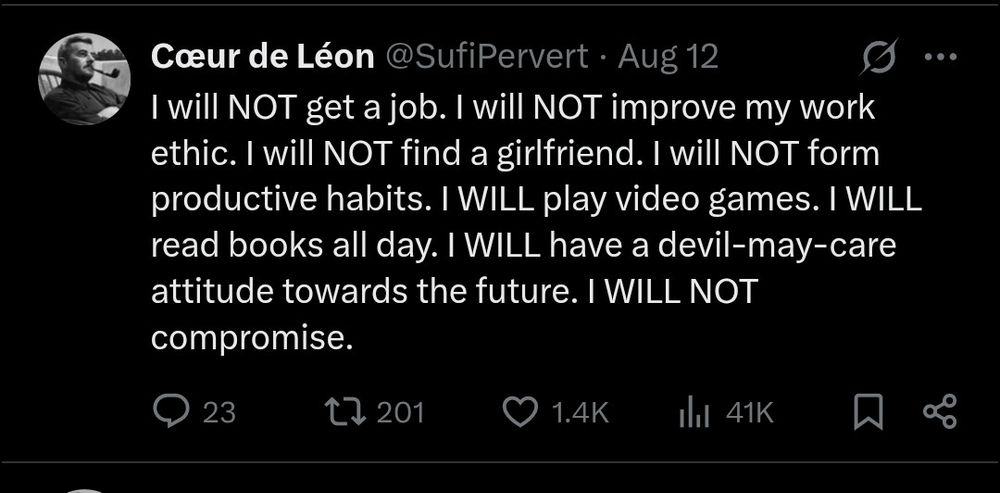Viewport: 1000px width, 493px height.
Task: Click the share icon on the tweet
Action: (x=938, y=412)
